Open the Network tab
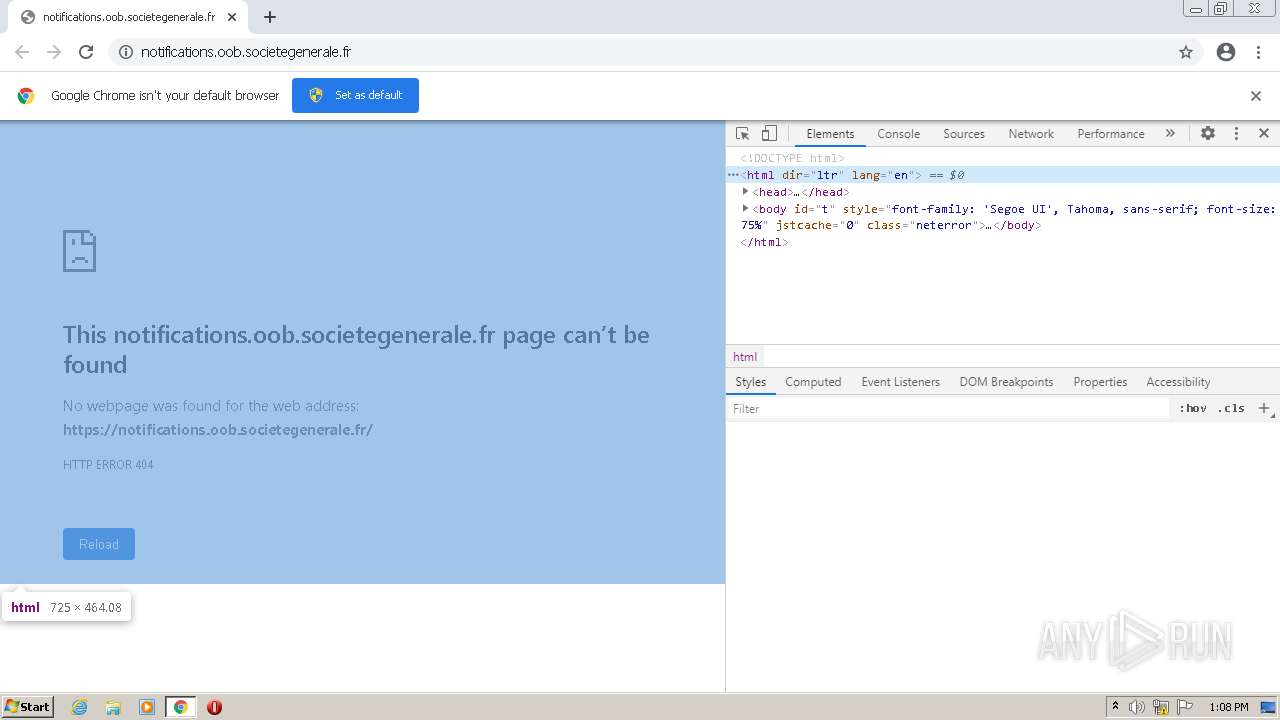Screen dimensions: 1280x720 1031,134
